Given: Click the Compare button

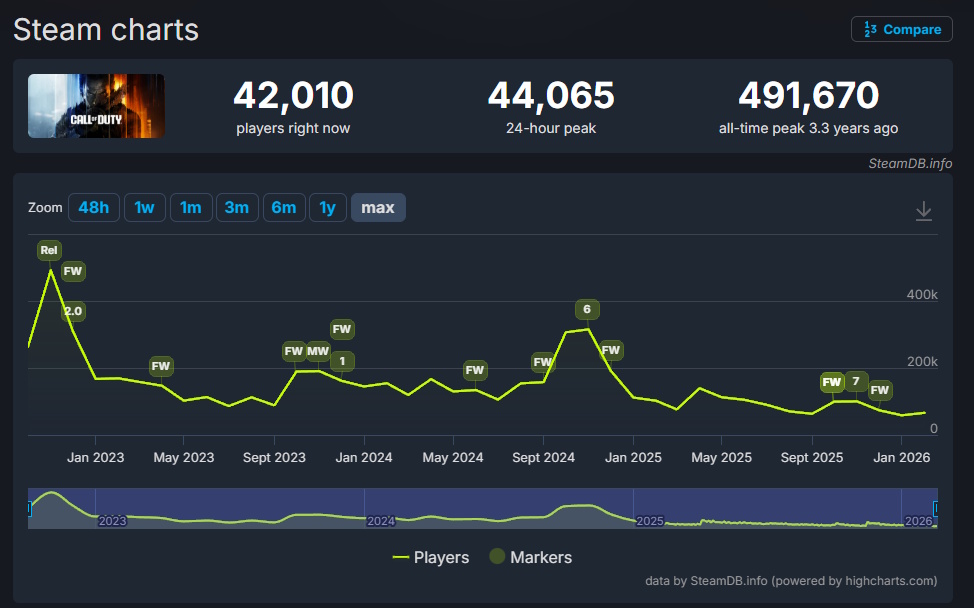Looking at the screenshot, I should click(x=901, y=29).
